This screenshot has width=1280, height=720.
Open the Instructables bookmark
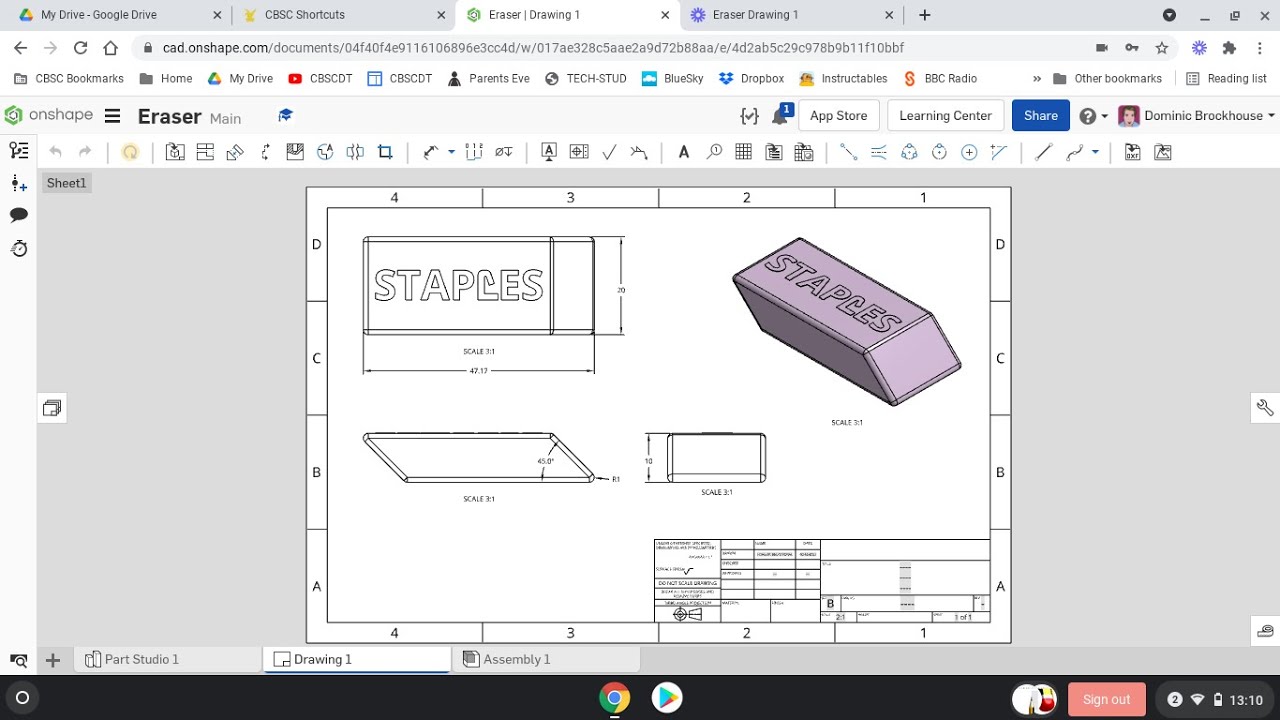[x=843, y=78]
